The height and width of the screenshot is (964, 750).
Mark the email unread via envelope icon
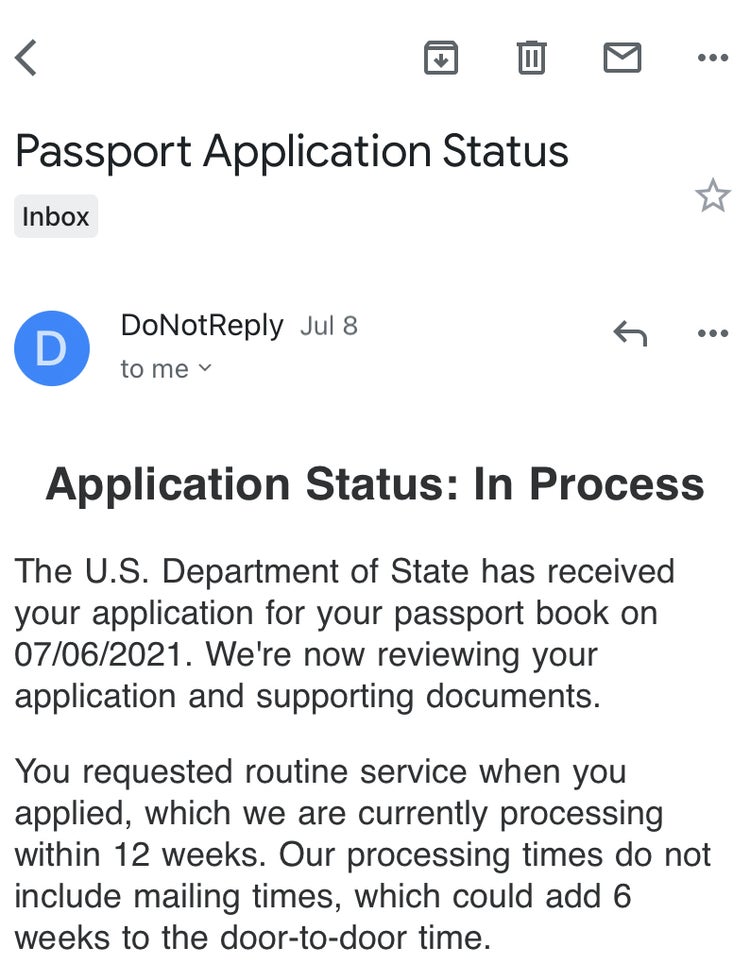coord(621,57)
